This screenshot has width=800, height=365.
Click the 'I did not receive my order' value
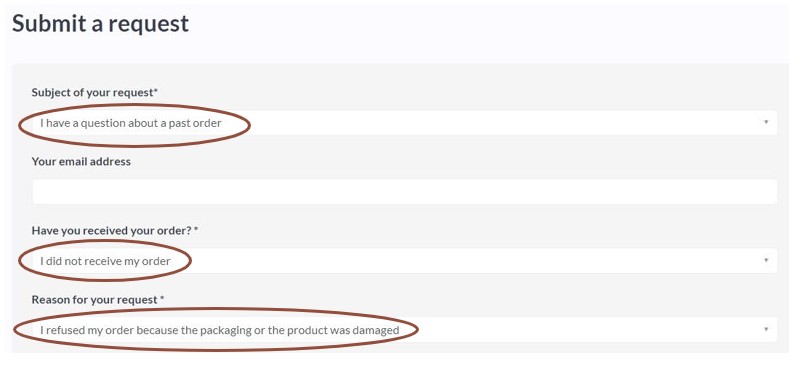[105, 261]
